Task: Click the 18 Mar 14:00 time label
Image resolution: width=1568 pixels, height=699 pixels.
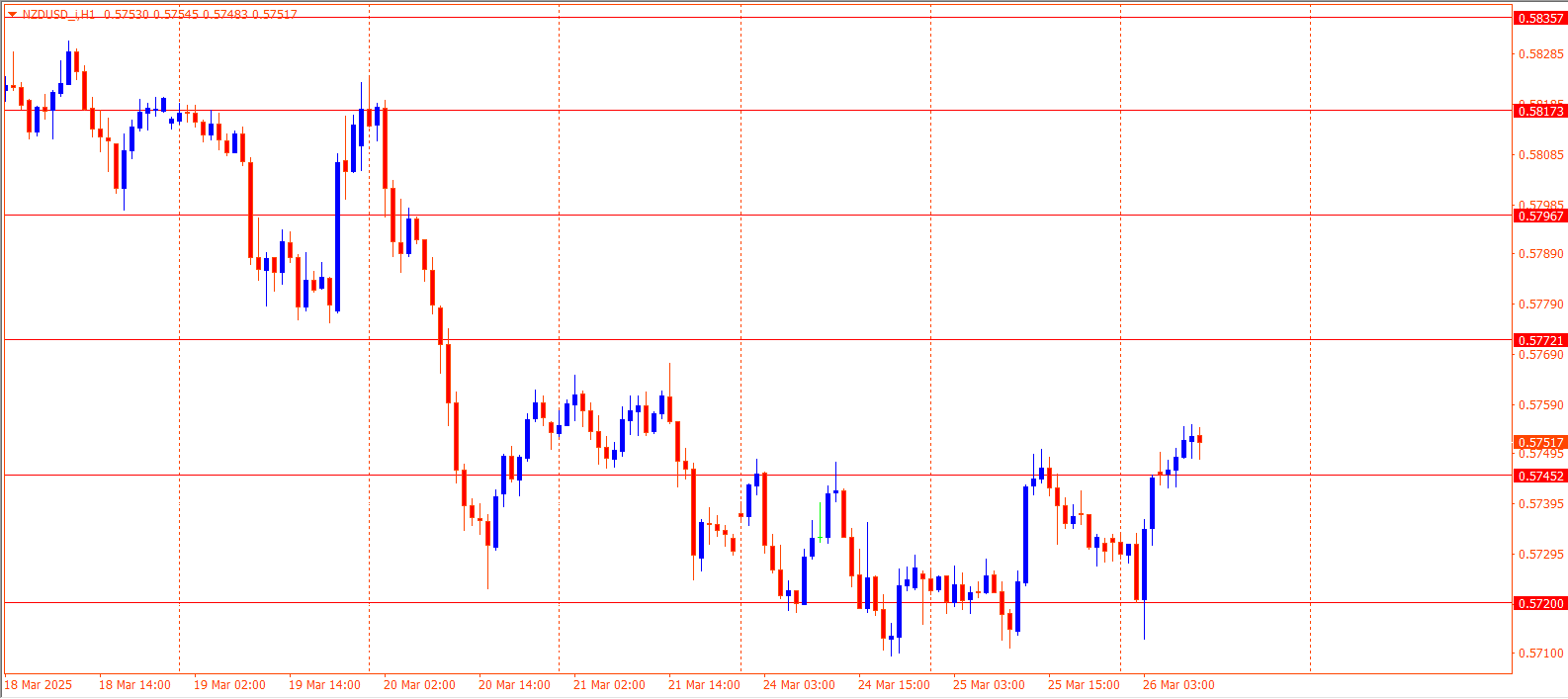Action: [134, 684]
